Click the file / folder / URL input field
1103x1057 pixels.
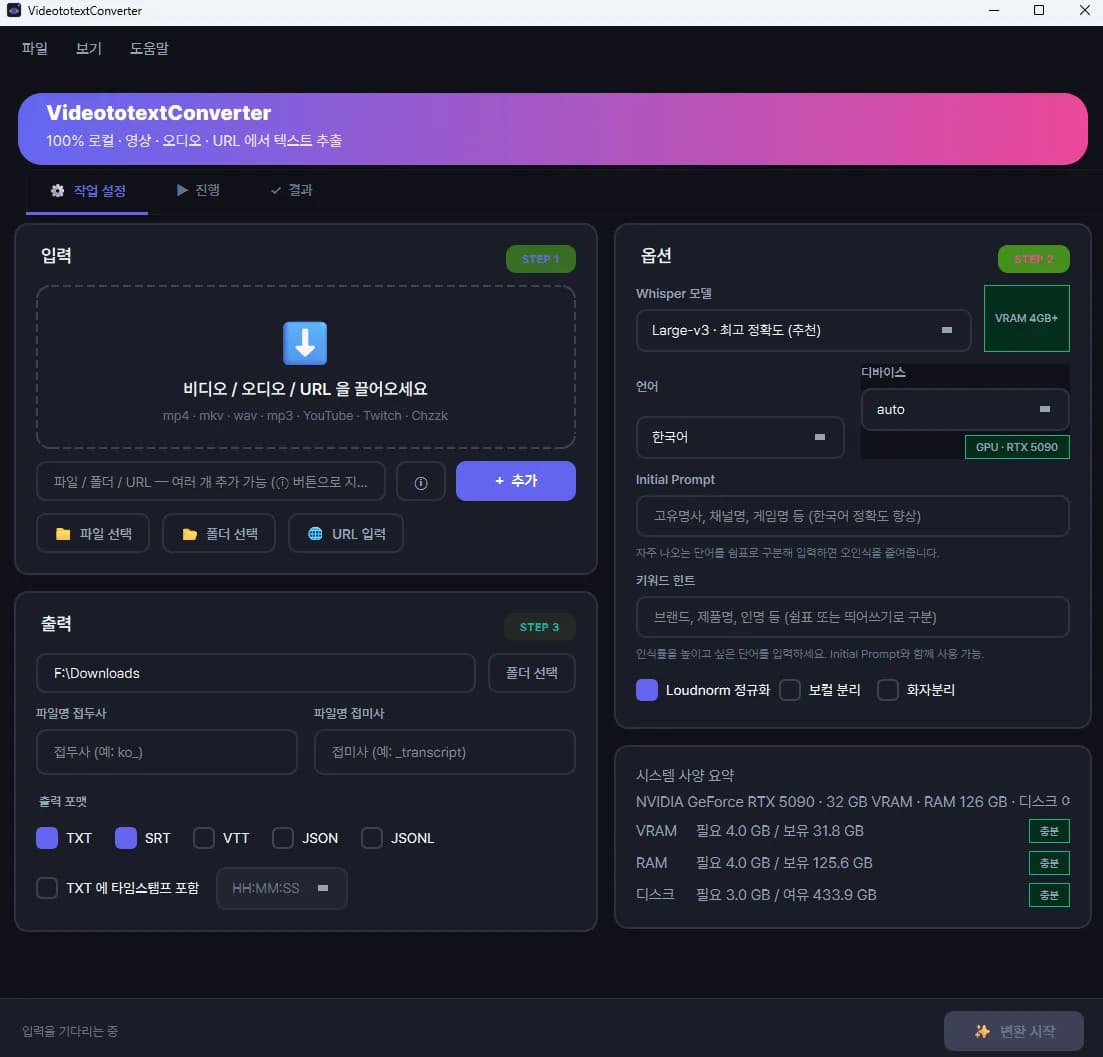point(211,482)
